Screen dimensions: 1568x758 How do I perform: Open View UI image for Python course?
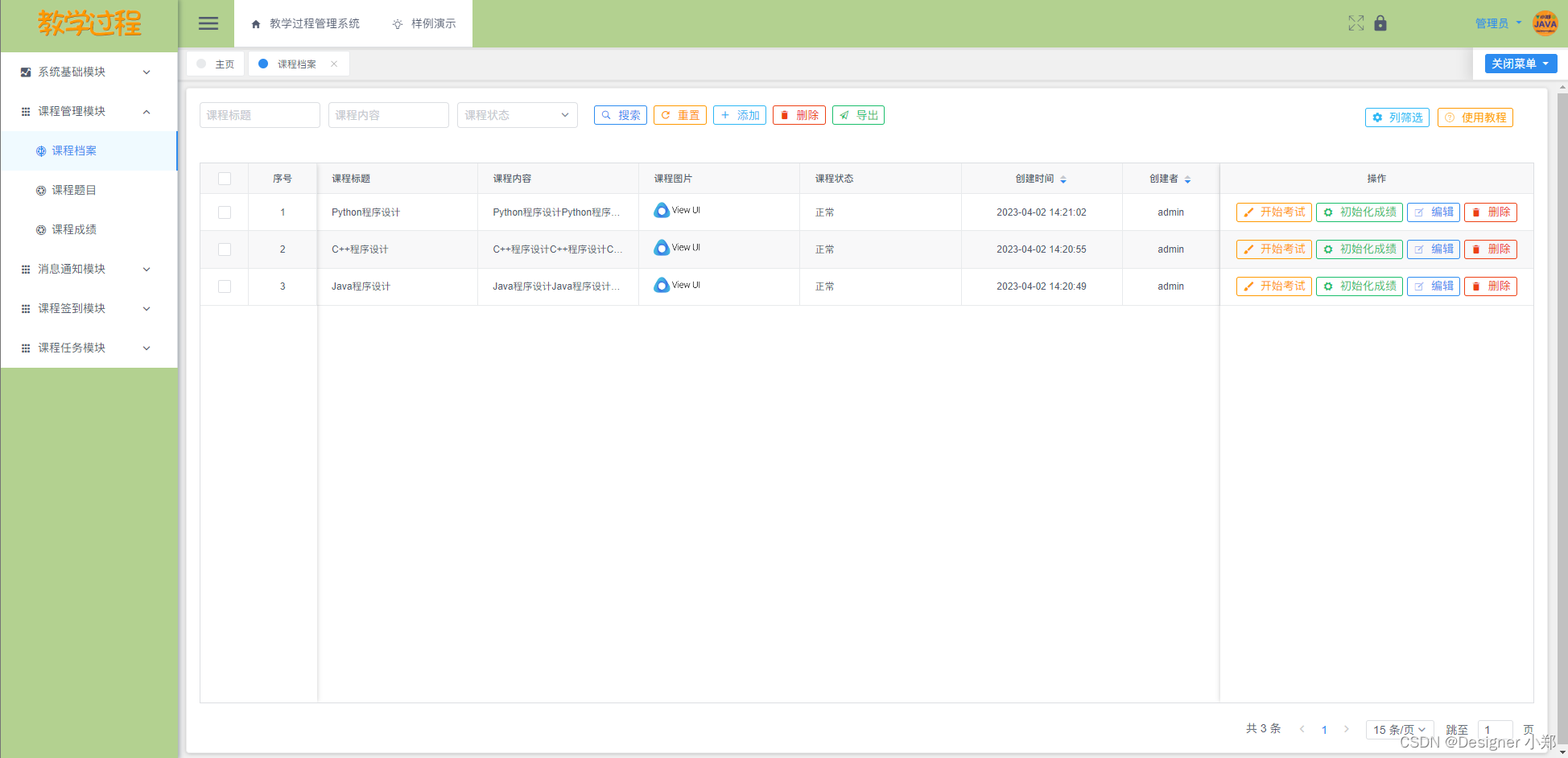(x=677, y=210)
